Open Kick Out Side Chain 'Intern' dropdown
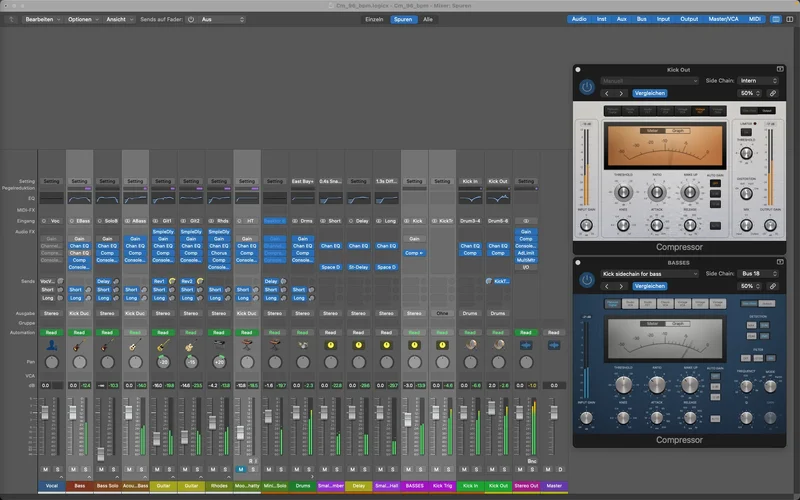 pyautogui.click(x=758, y=81)
